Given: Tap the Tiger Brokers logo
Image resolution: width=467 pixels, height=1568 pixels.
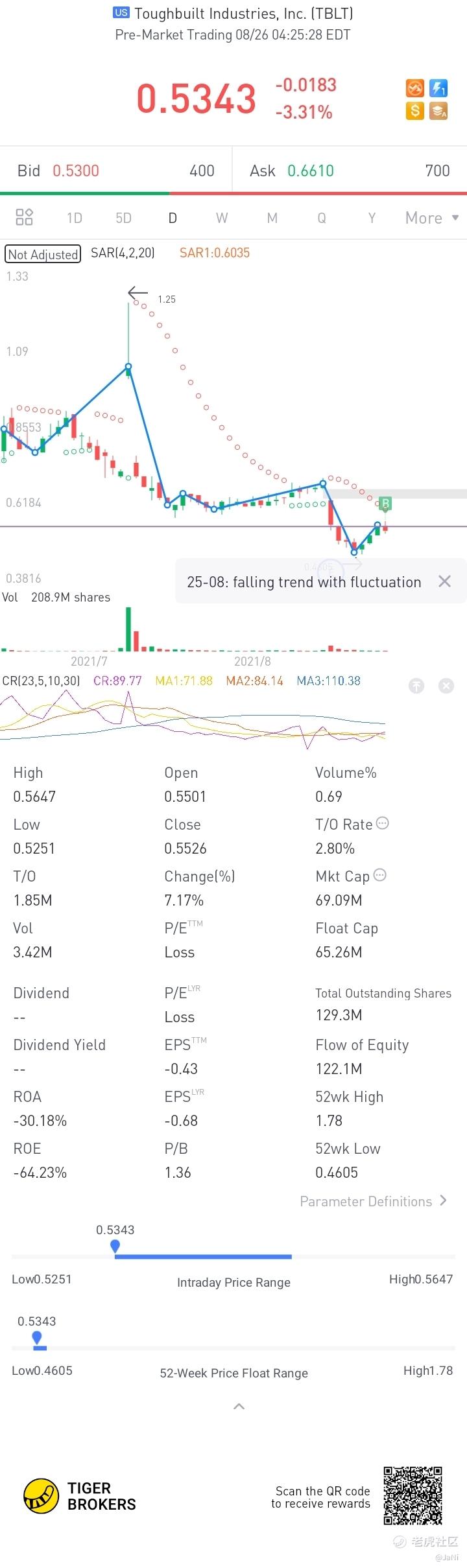Looking at the screenshot, I should click(x=80, y=1496).
